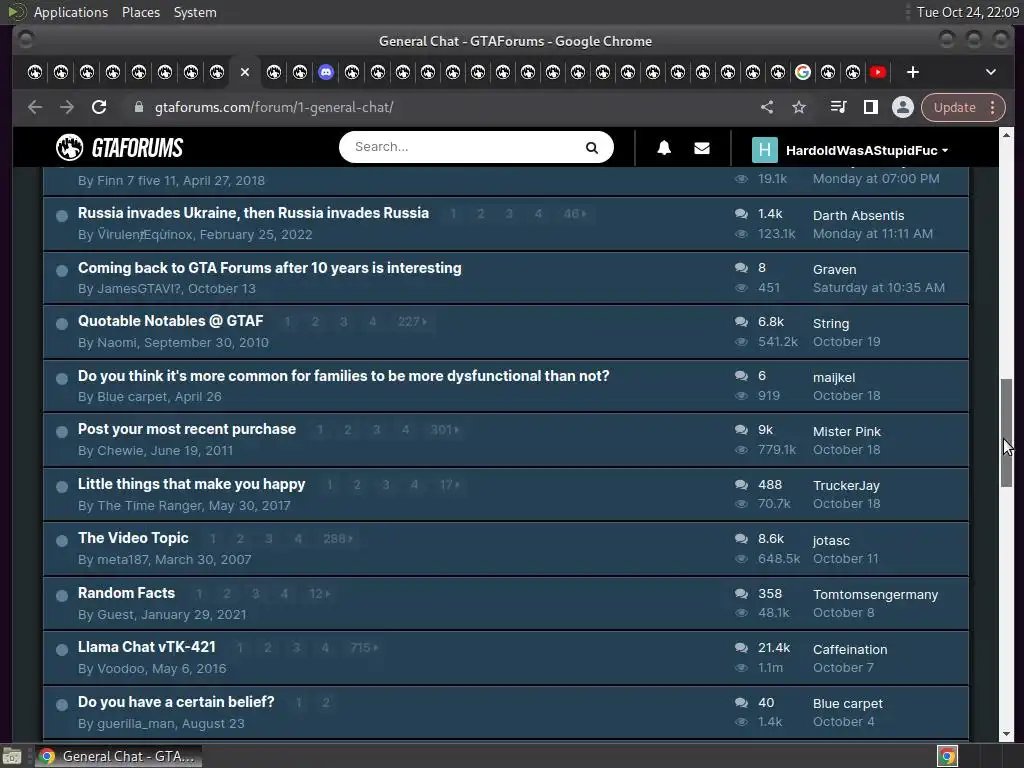Go to last page 227 of Quotable Notables
The width and height of the screenshot is (1024, 768).
click(411, 321)
